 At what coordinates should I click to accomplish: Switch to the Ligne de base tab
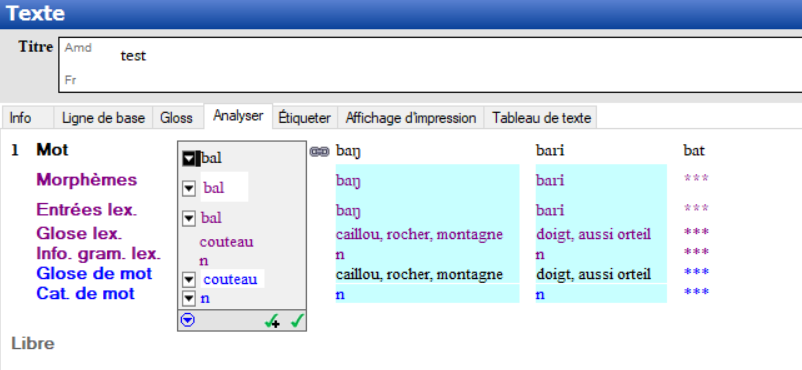(x=103, y=118)
